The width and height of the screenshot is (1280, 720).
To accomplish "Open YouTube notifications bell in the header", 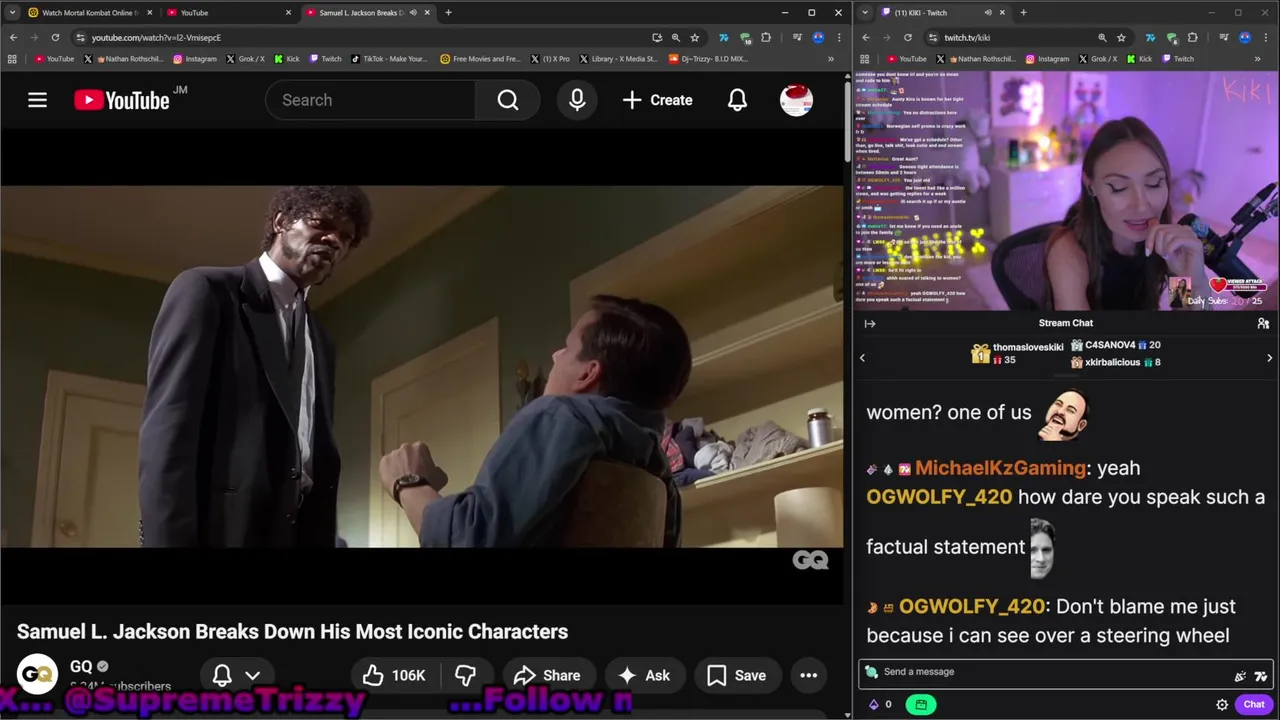I will tap(737, 100).
